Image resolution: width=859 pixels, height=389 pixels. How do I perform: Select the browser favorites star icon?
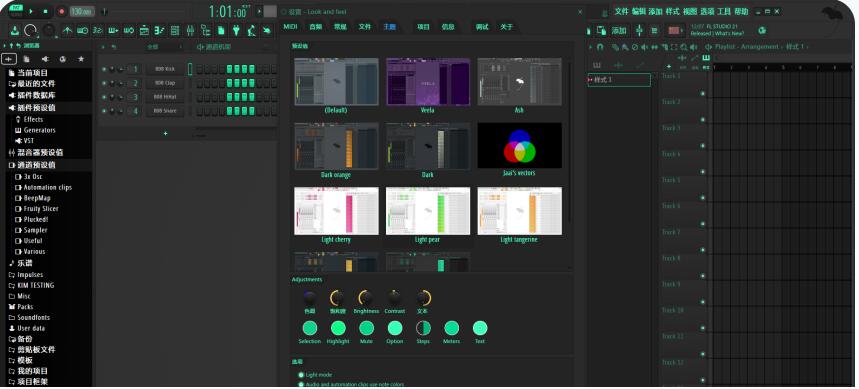(81, 59)
